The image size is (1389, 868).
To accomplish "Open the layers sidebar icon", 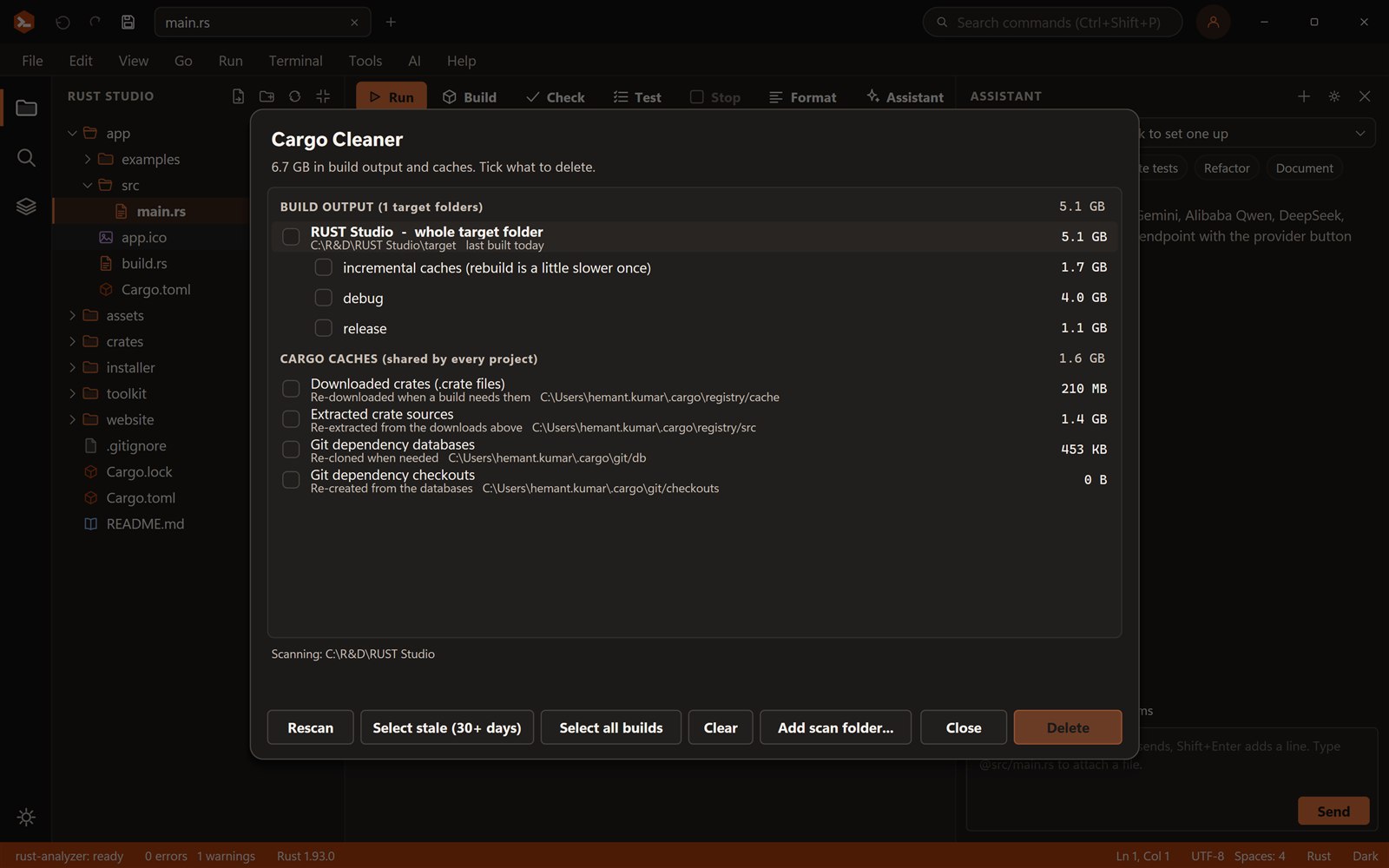I will click(26, 207).
